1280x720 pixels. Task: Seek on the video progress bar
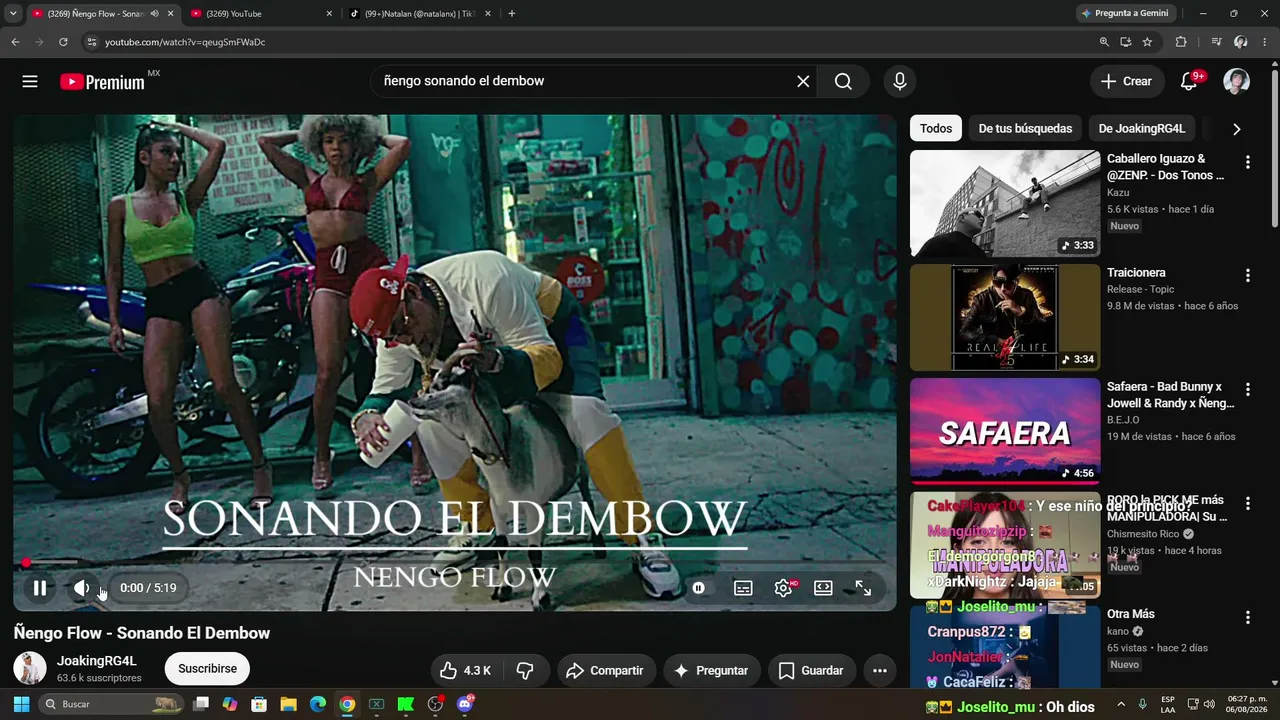[x=455, y=563]
